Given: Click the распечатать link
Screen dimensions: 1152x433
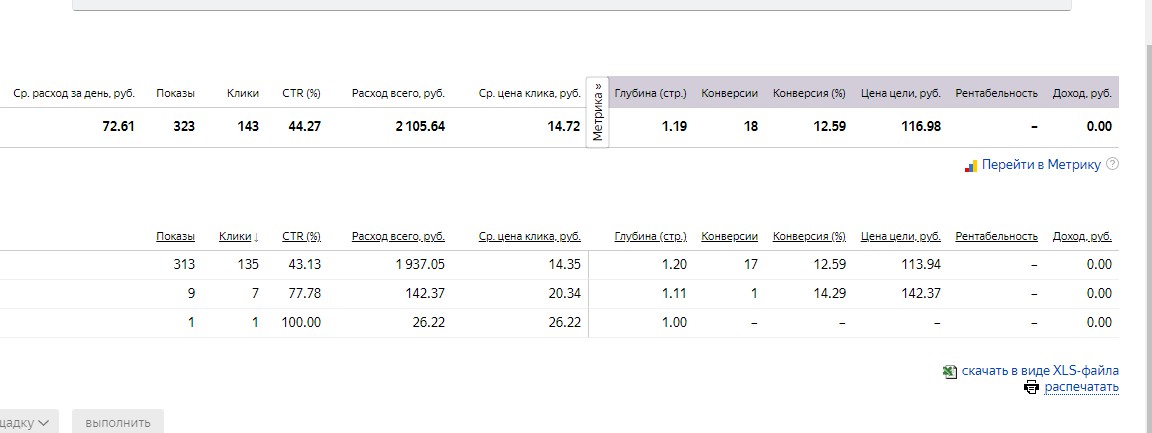Looking at the screenshot, I should point(1081,387).
